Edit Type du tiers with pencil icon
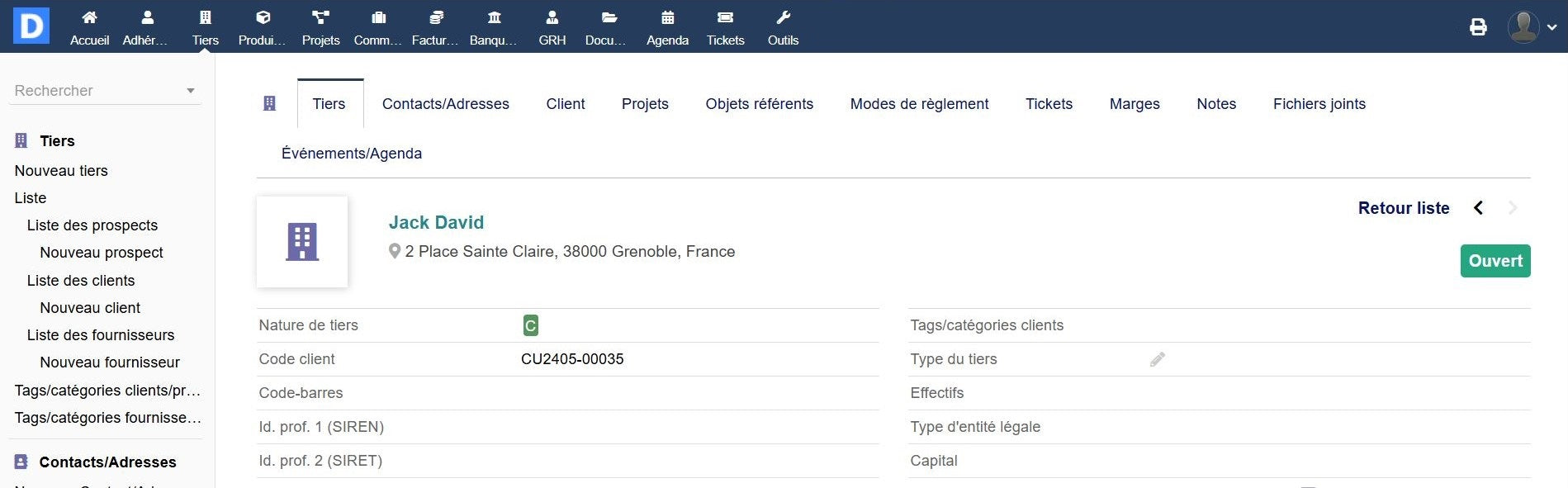 click(1158, 359)
